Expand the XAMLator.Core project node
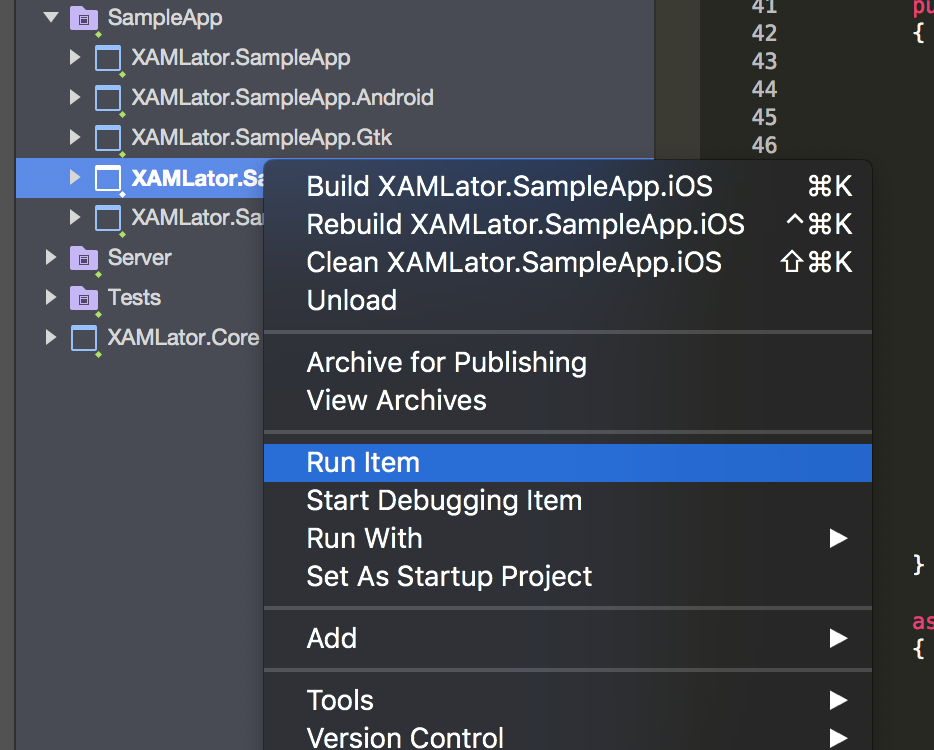 (51, 338)
